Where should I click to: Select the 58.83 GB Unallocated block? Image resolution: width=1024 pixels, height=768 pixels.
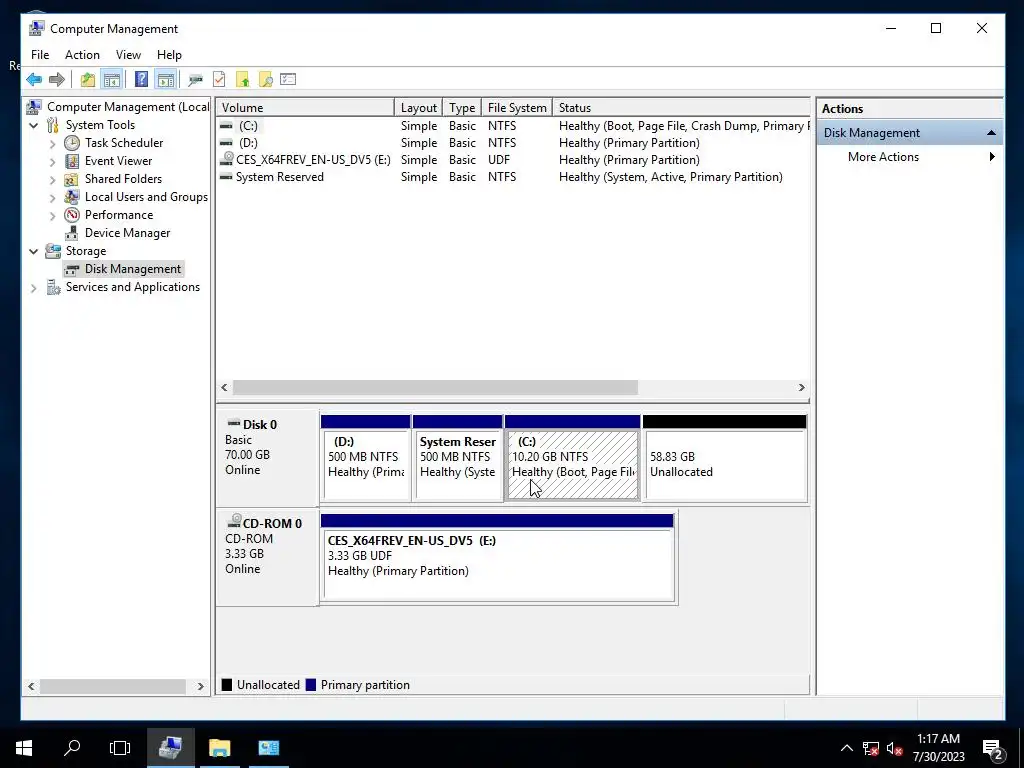[725, 458]
